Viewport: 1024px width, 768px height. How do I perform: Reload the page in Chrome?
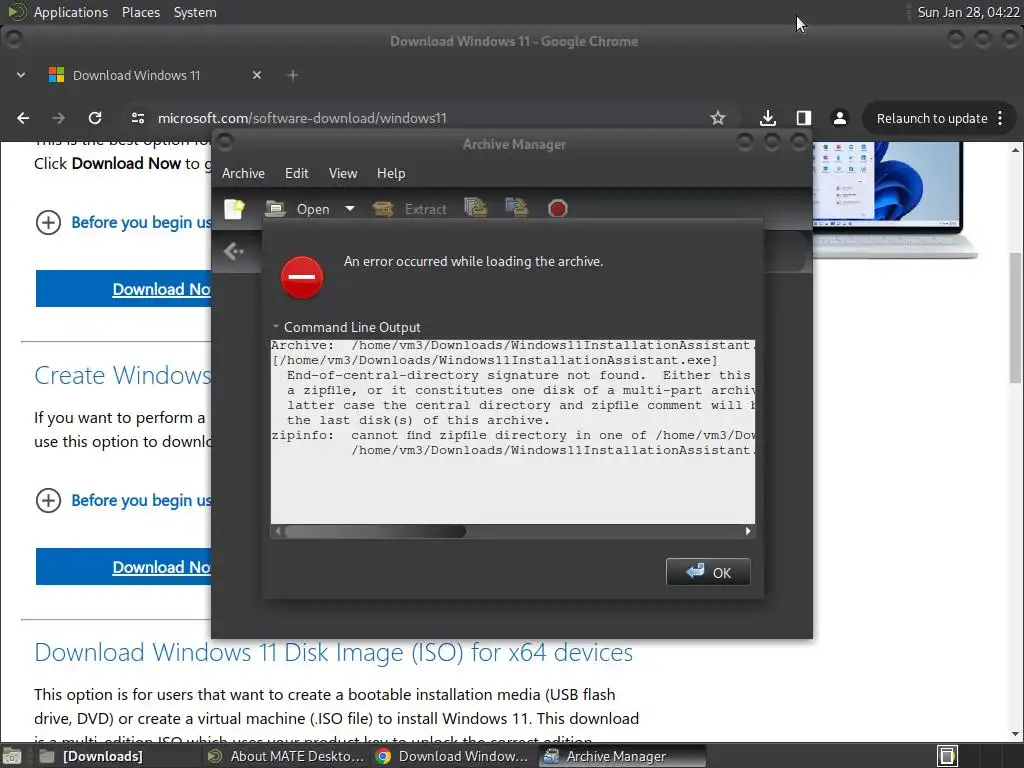click(x=95, y=118)
